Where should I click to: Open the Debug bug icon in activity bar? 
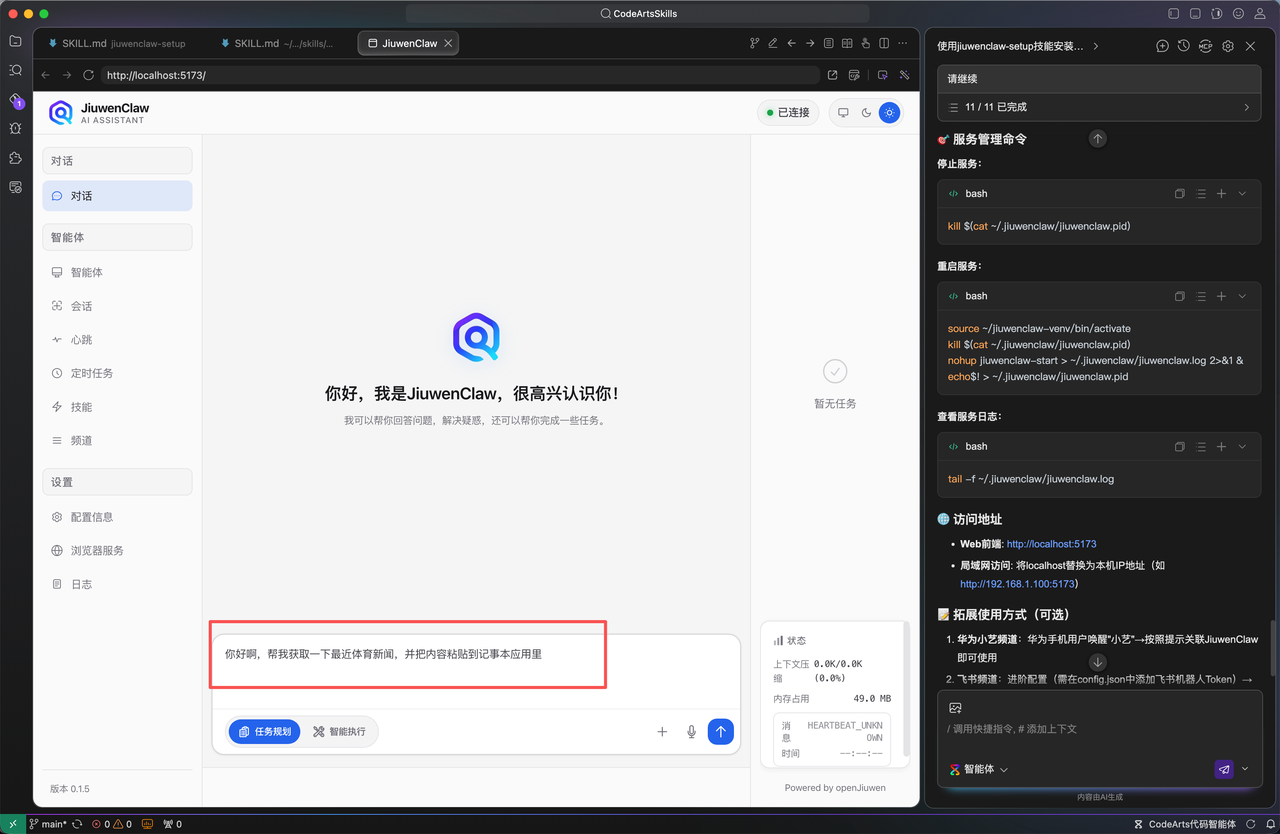(x=15, y=129)
